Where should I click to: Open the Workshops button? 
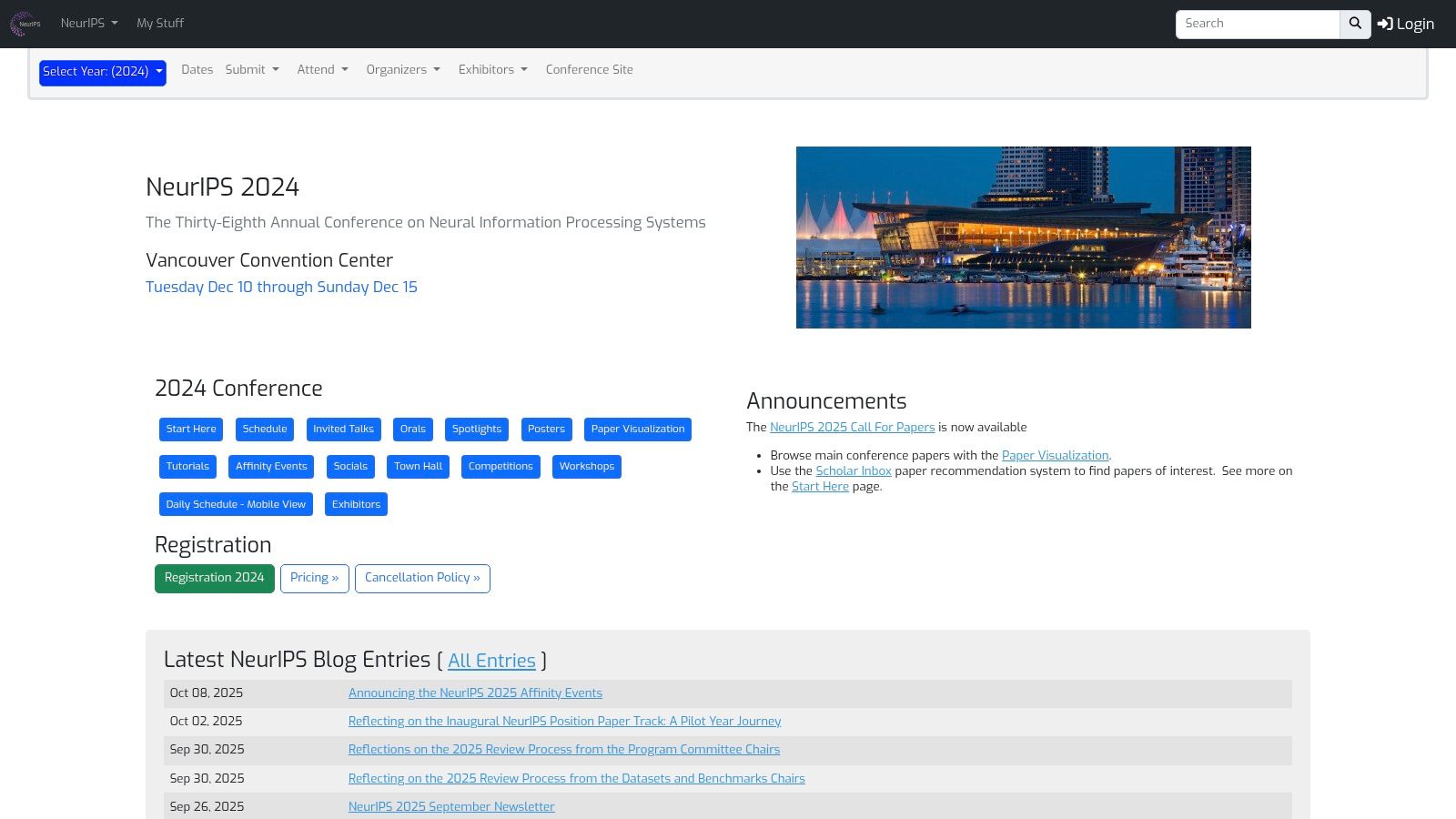[586, 467]
